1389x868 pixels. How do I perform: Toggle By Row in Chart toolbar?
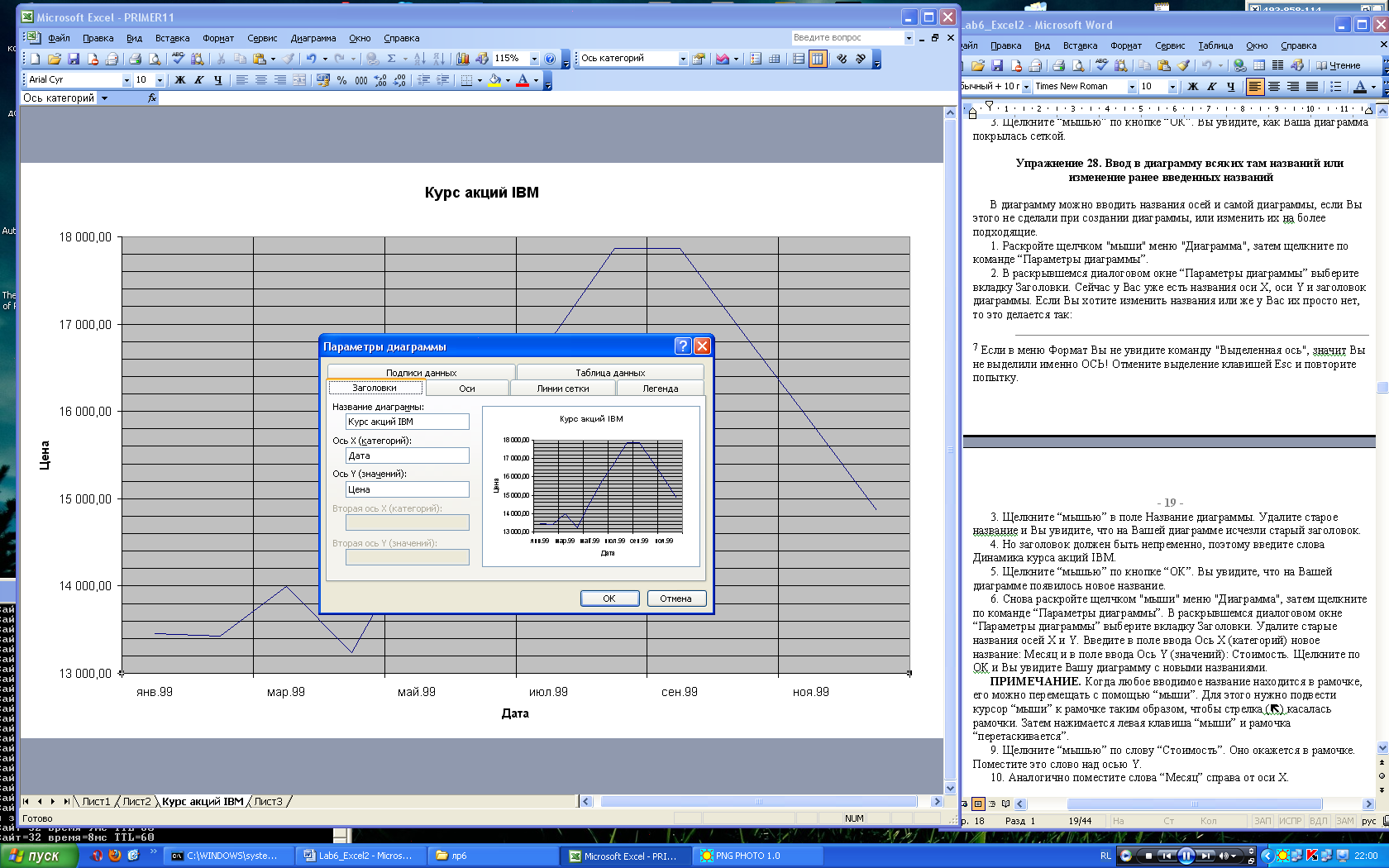[799, 59]
